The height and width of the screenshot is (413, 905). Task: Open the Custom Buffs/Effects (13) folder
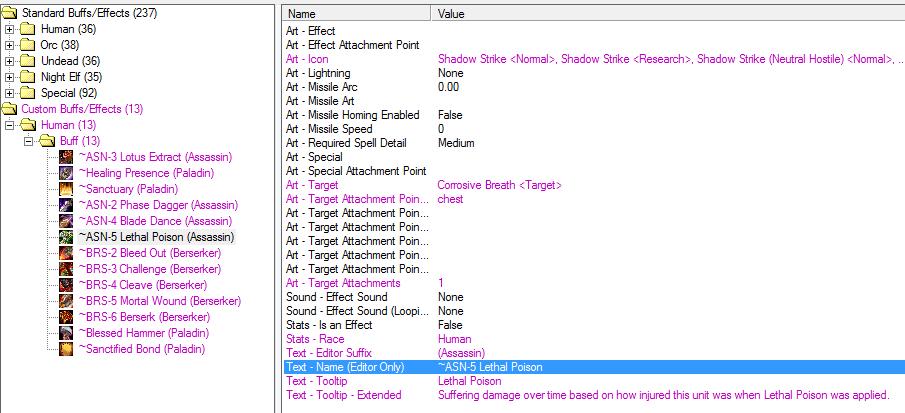pyautogui.click(x=82, y=109)
